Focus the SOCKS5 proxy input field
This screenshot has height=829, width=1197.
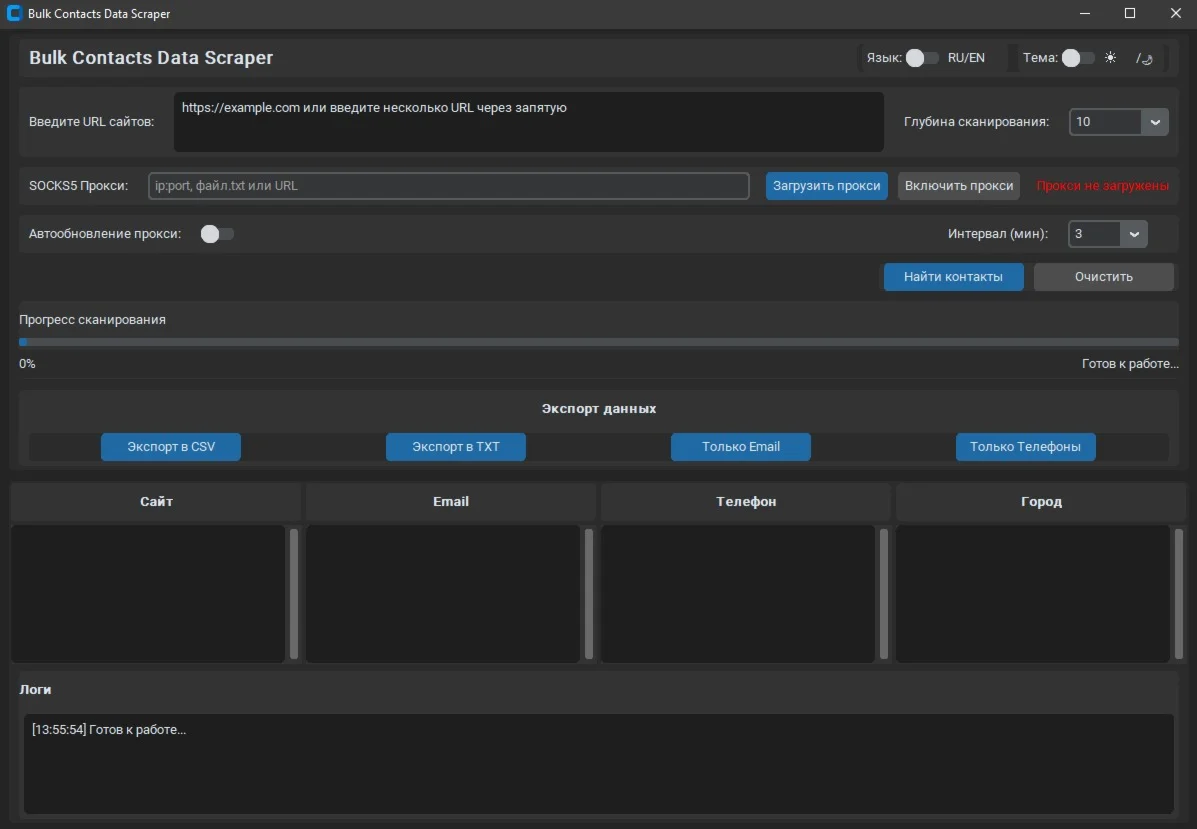[448, 186]
